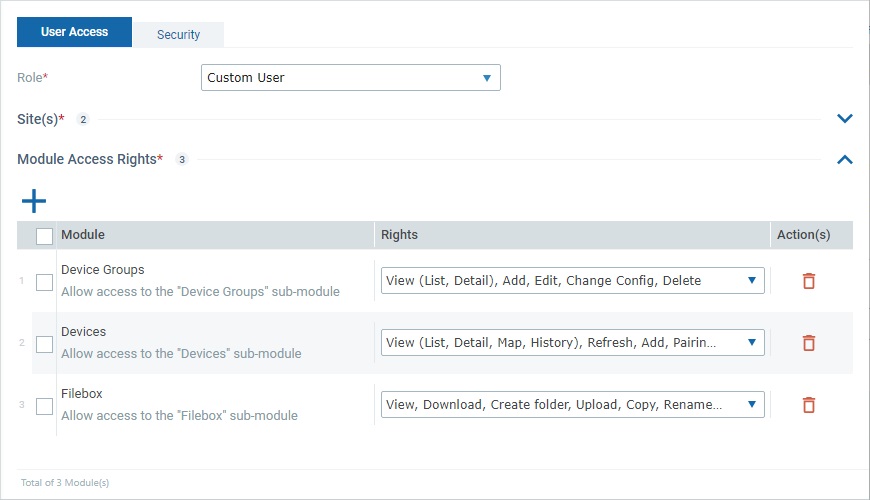Viewport: 870px width, 500px height.
Task: Click the Module column header
Action: coord(83,235)
